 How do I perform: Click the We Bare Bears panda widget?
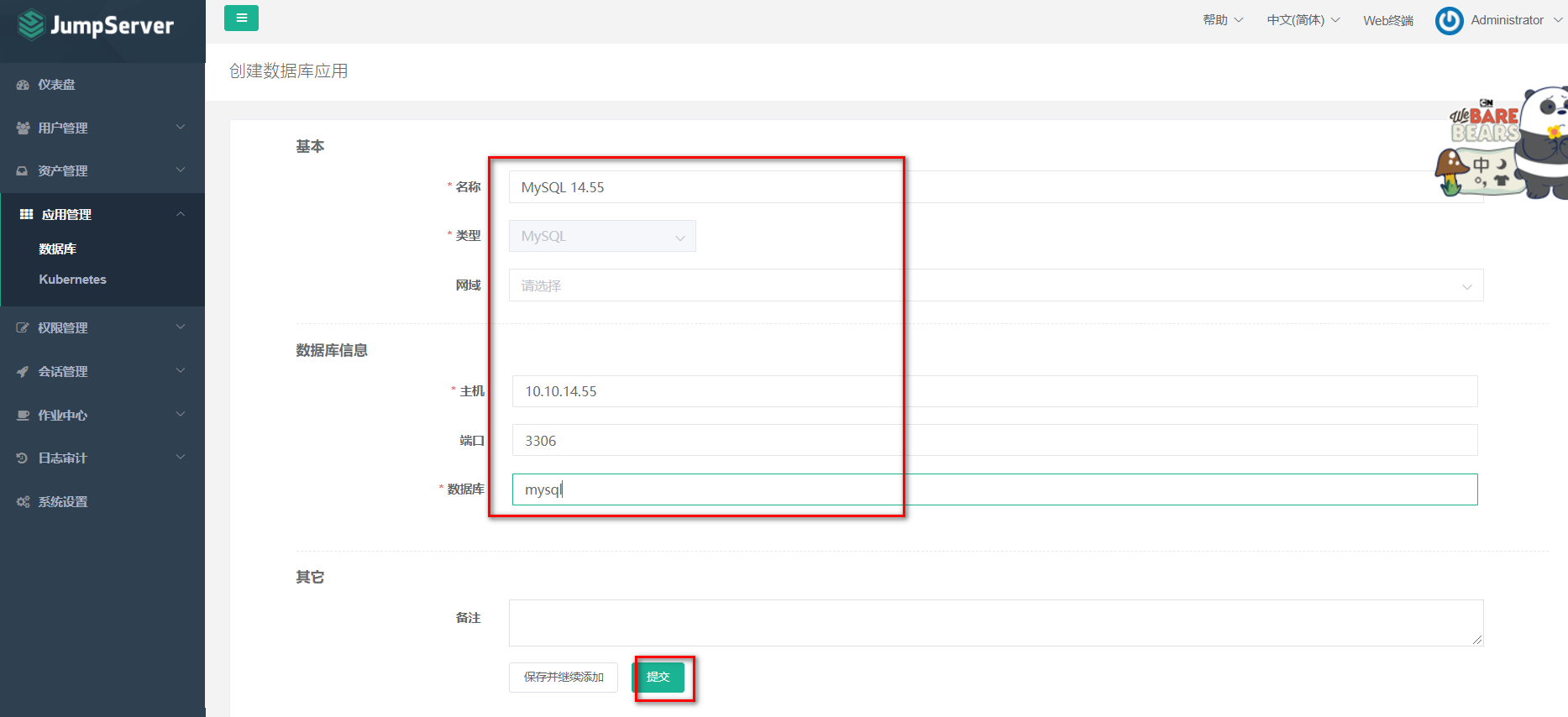tap(1503, 143)
